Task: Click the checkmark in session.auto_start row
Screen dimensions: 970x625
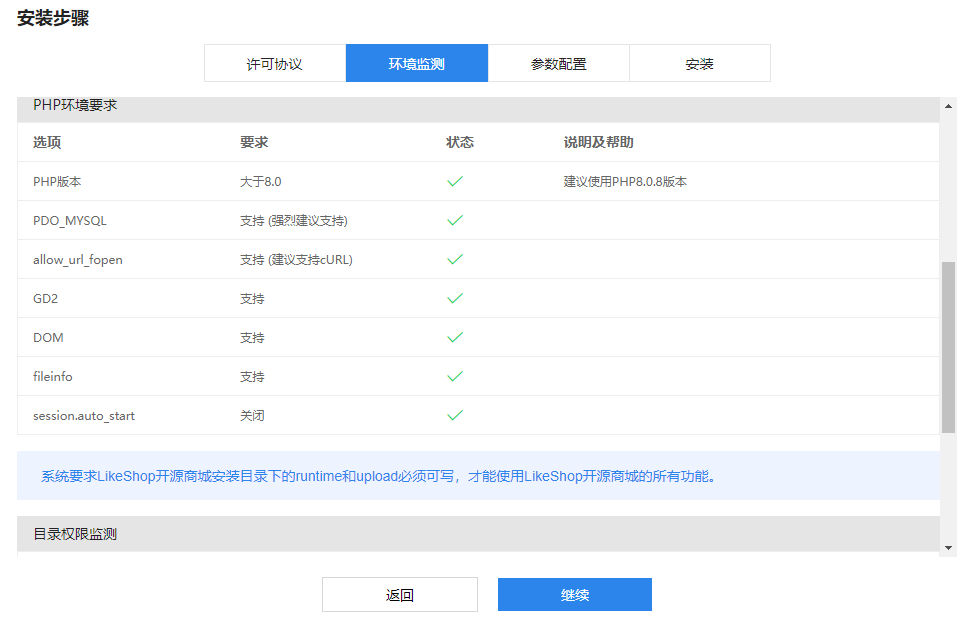Action: pos(455,415)
